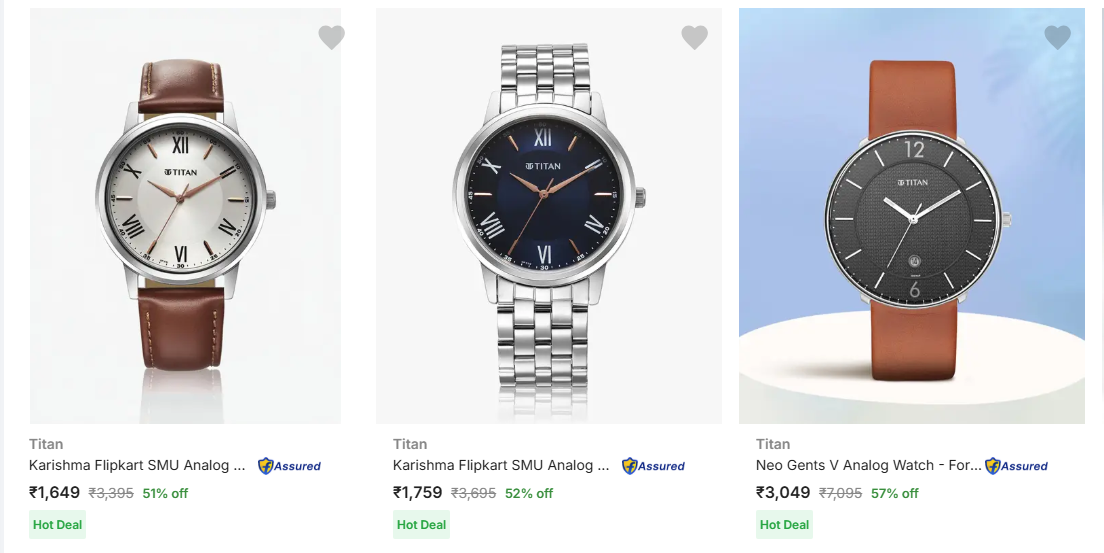1104x553 pixels.
Task: Click the ₹1,759 price
Action: click(x=418, y=492)
